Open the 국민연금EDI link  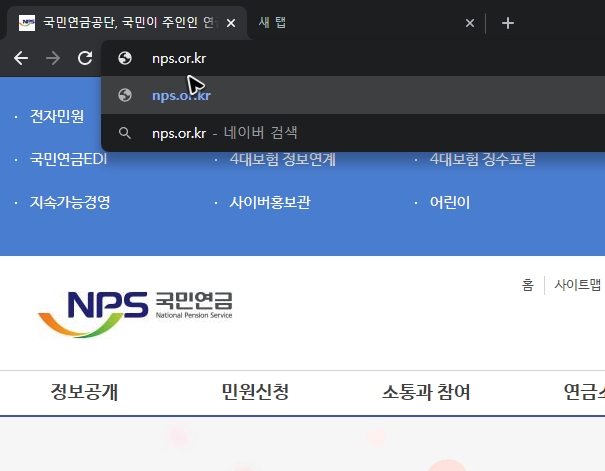coord(68,159)
